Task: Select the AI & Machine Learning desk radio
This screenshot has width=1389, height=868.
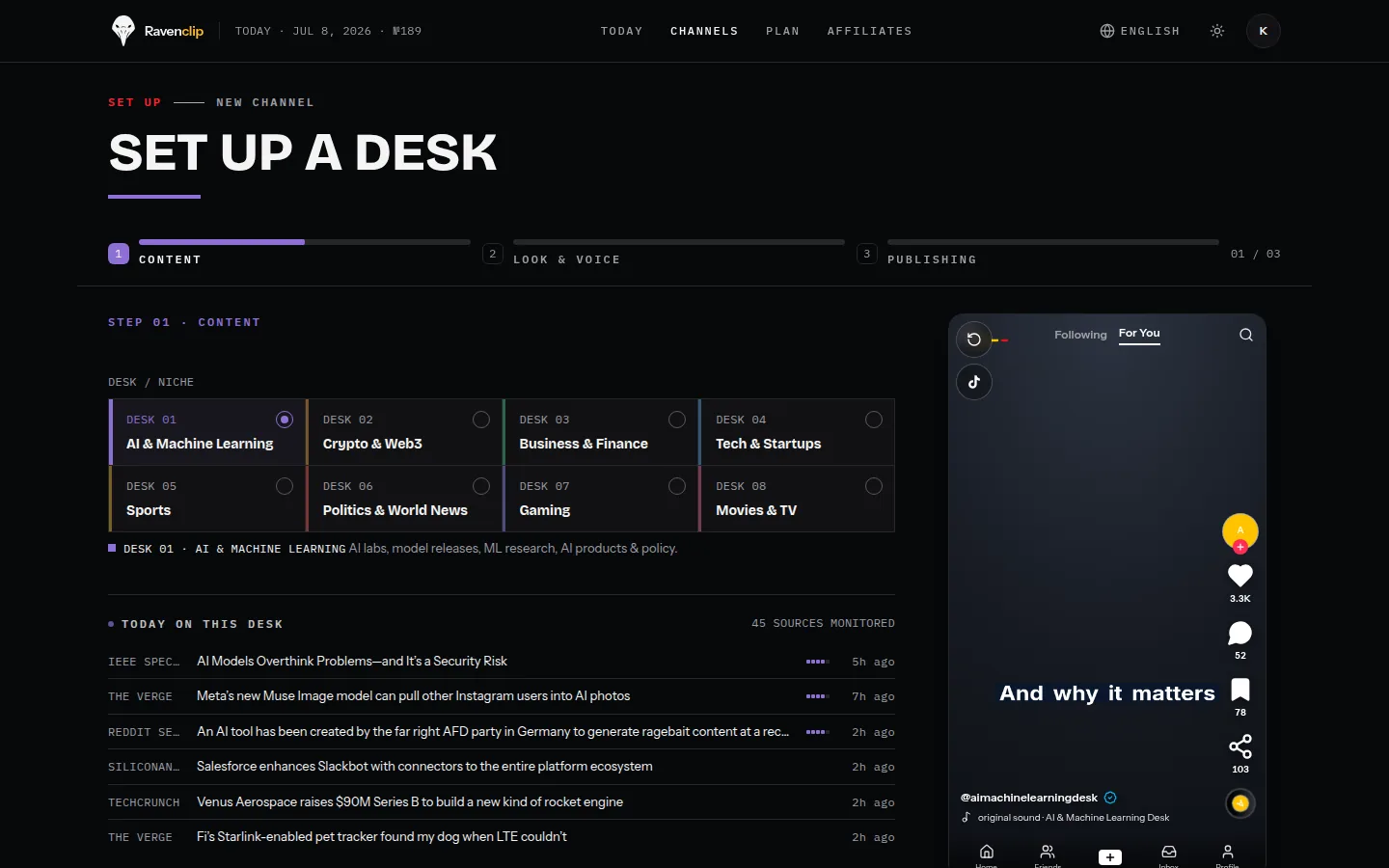Action: pos(285,420)
